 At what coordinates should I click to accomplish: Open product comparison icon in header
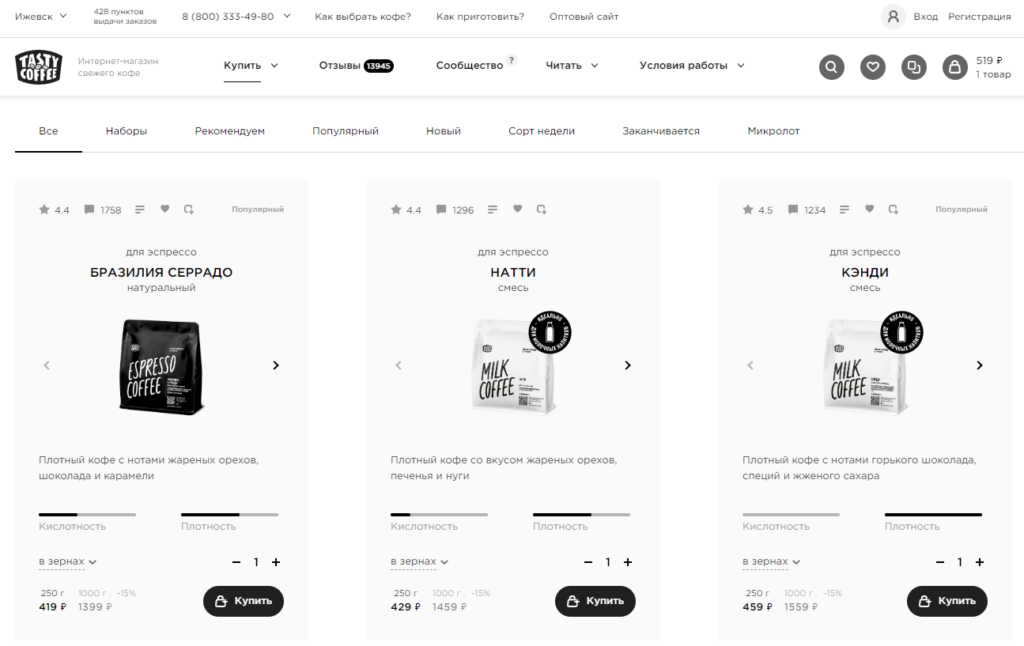point(914,67)
